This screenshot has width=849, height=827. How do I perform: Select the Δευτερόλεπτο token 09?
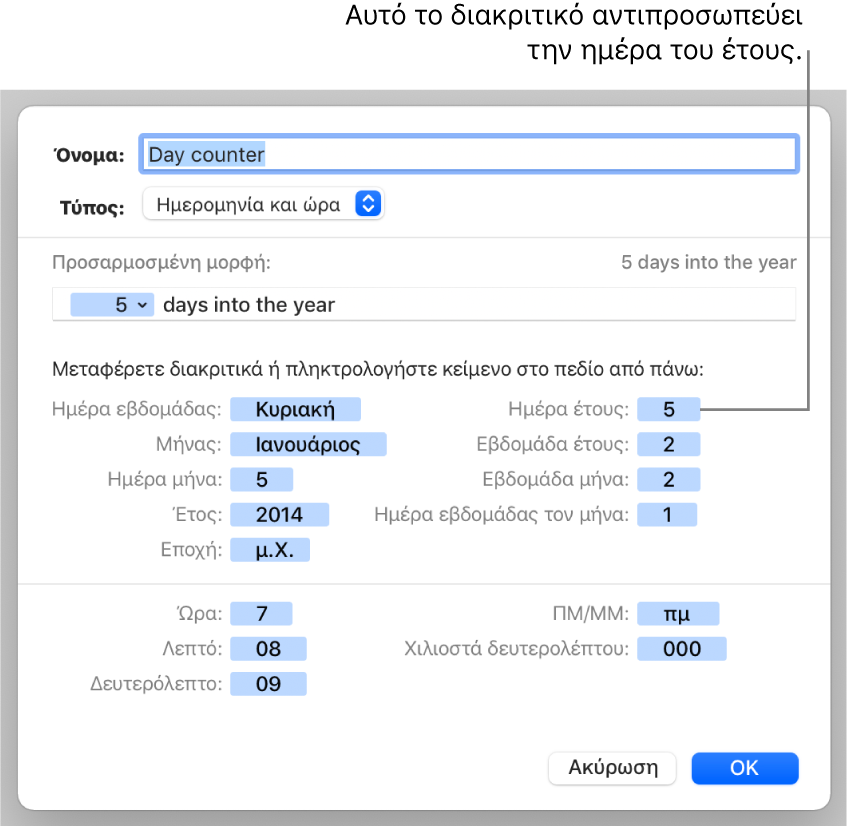click(x=269, y=684)
